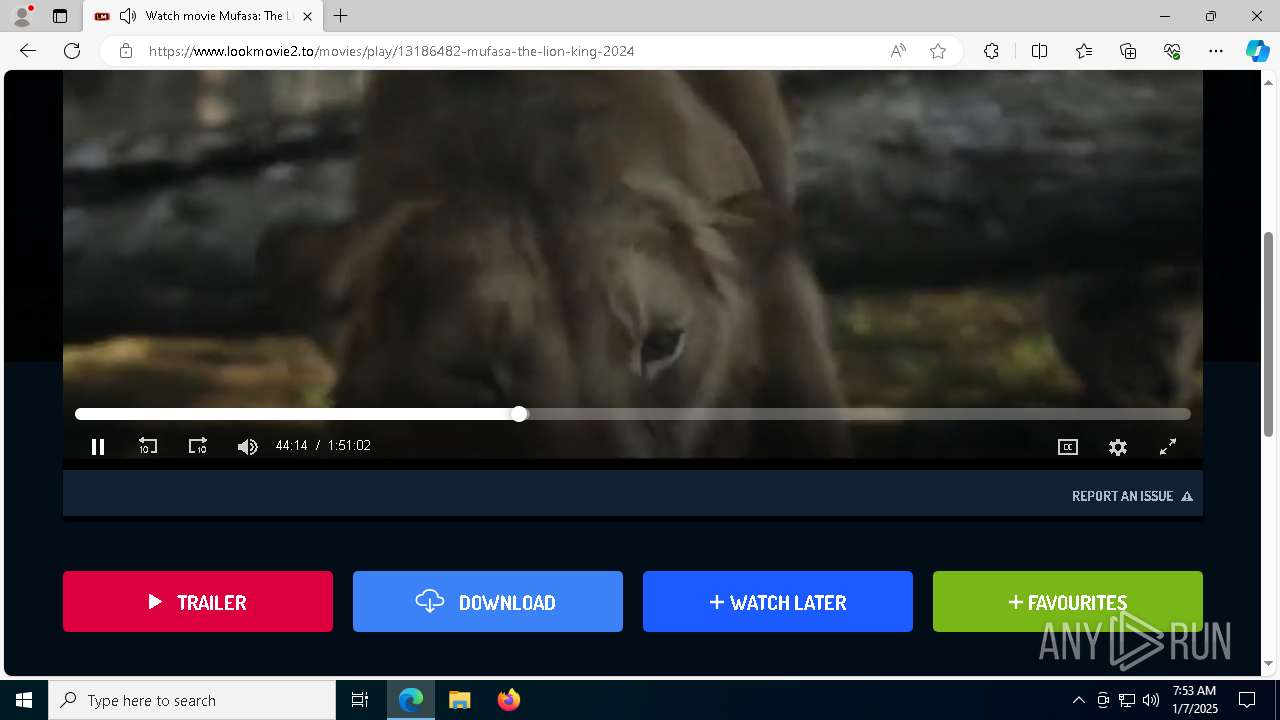The width and height of the screenshot is (1280, 720).
Task: Add page to favorites star
Action: [x=938, y=51]
